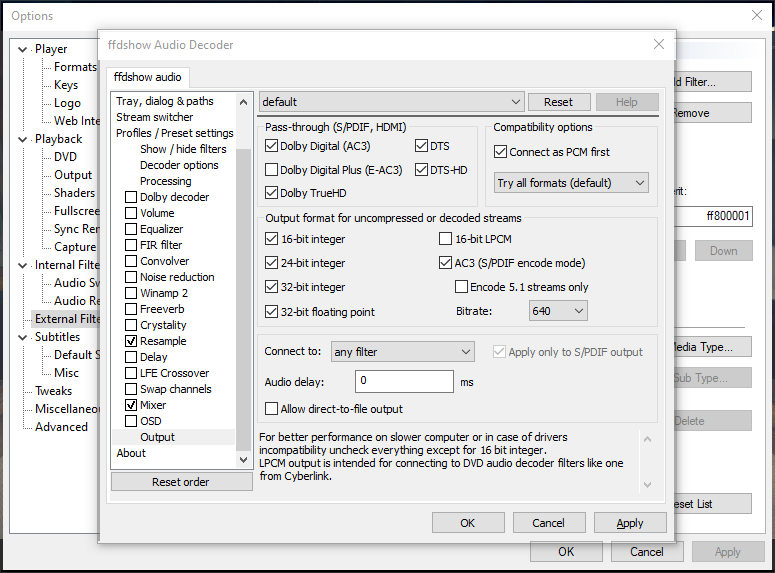Image resolution: width=775 pixels, height=573 pixels.
Task: Uncheck the Mixer filter checkbox
Action: 131,405
